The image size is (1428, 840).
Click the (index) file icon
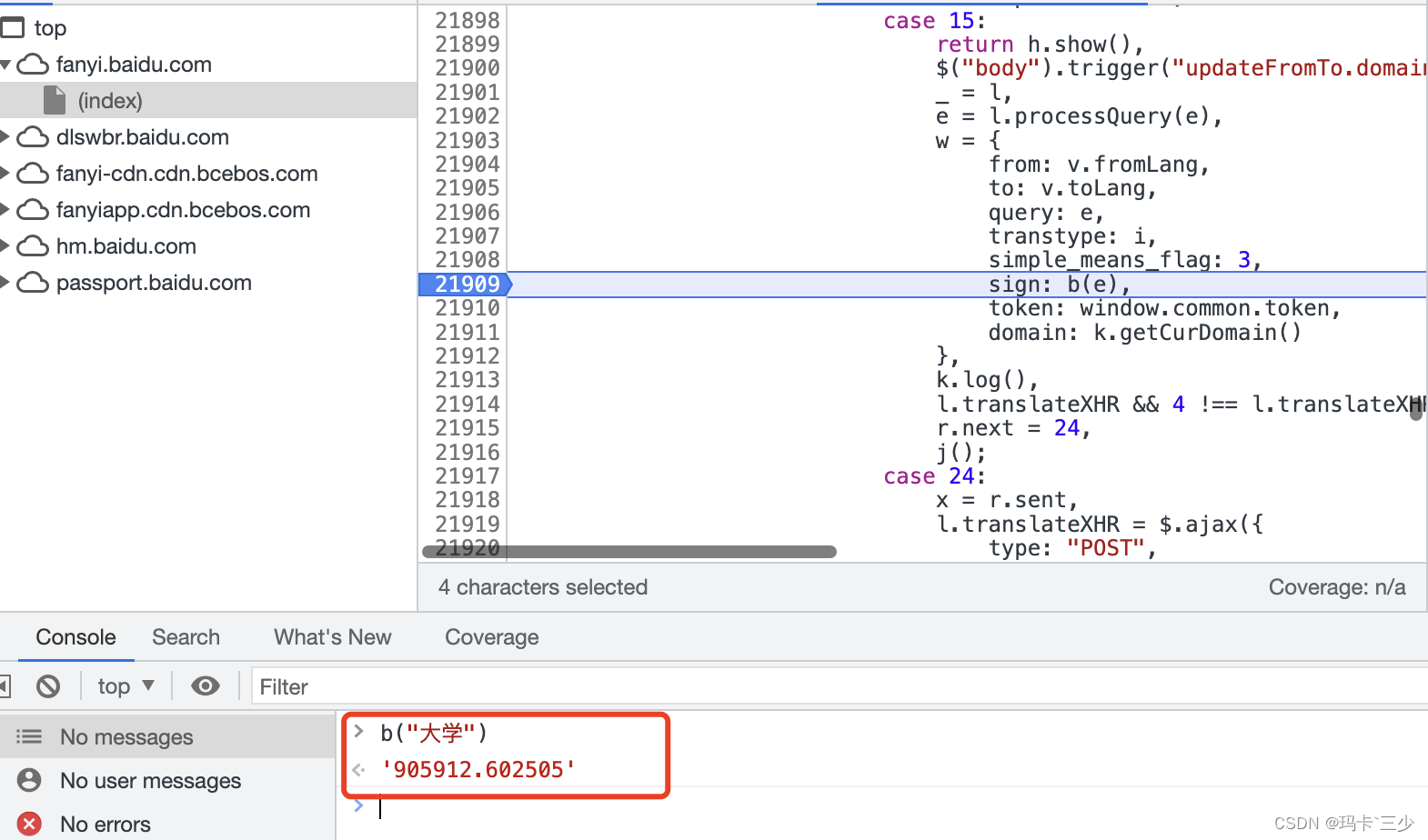tap(55, 101)
